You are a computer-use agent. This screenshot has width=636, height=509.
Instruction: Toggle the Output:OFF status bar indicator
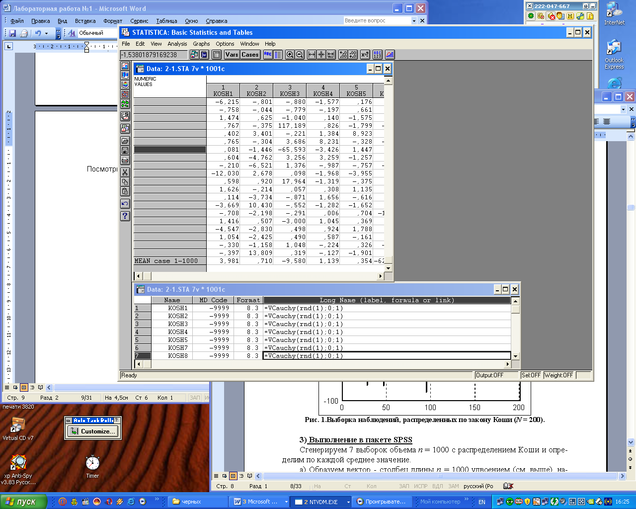[x=490, y=375]
